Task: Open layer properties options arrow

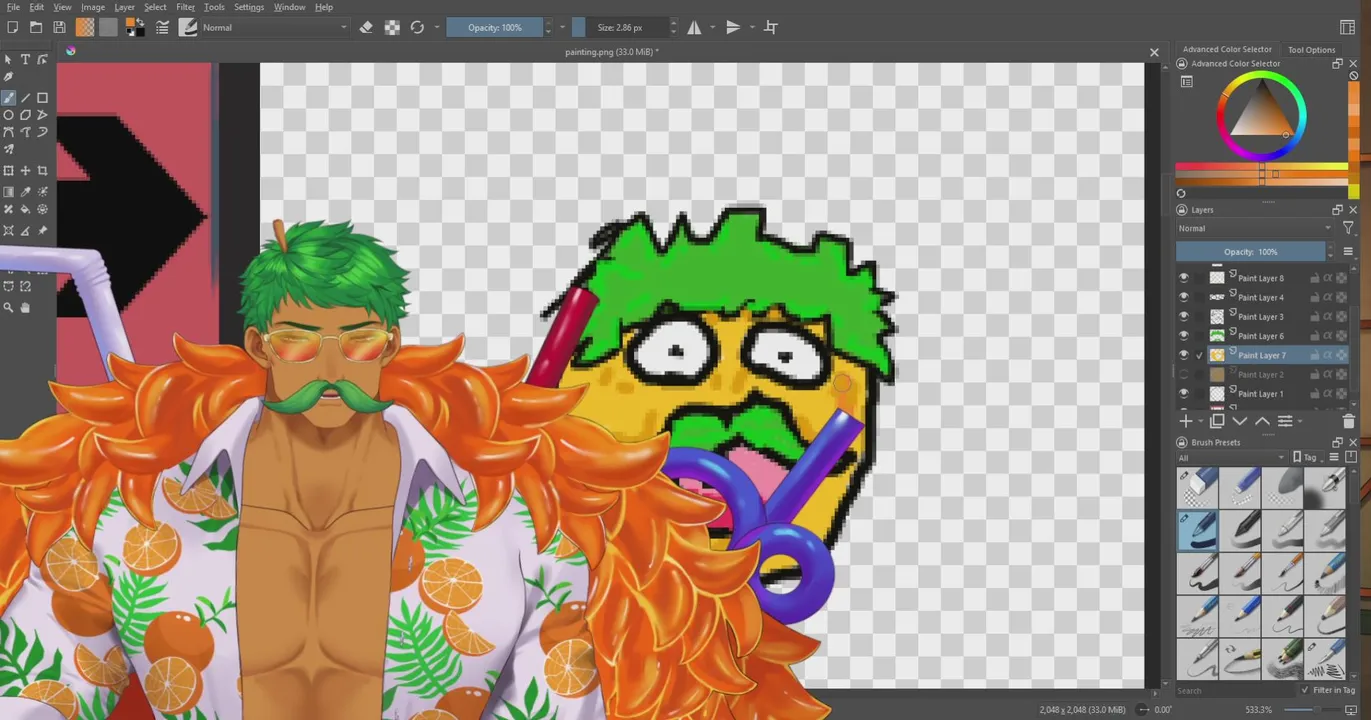Action: coord(1299,422)
